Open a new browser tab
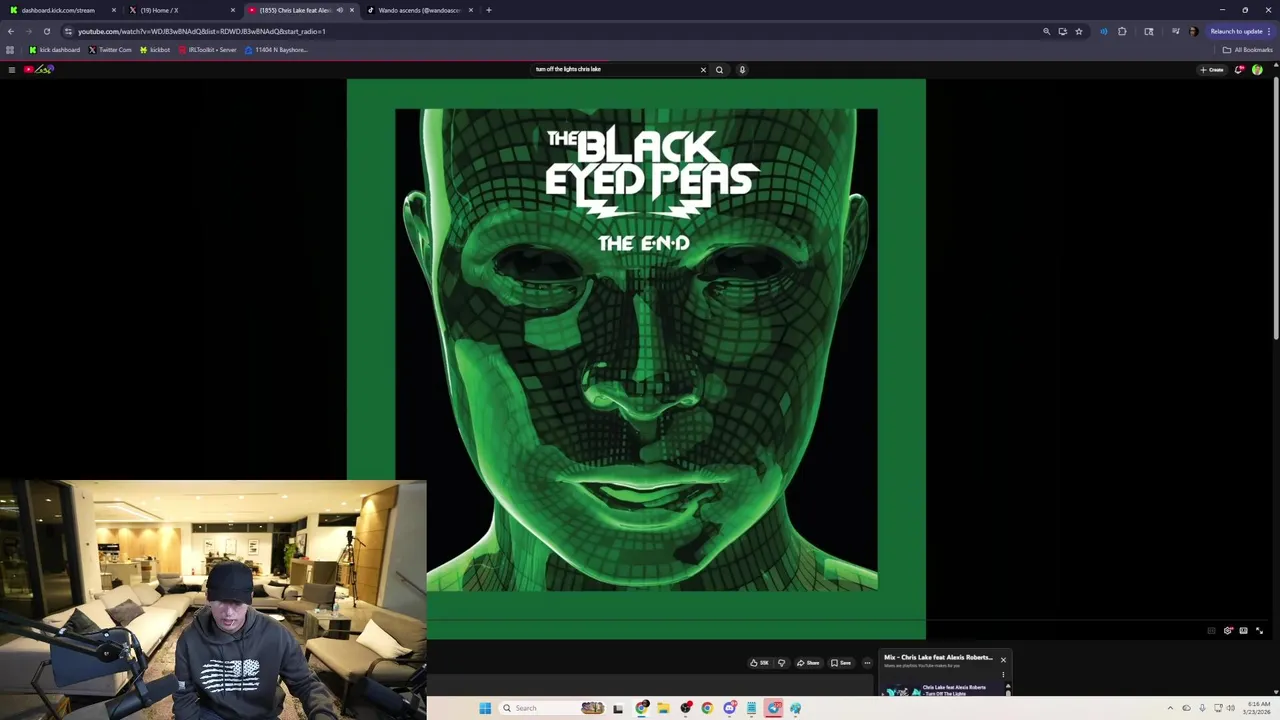Viewport: 1280px width, 720px height. click(488, 10)
